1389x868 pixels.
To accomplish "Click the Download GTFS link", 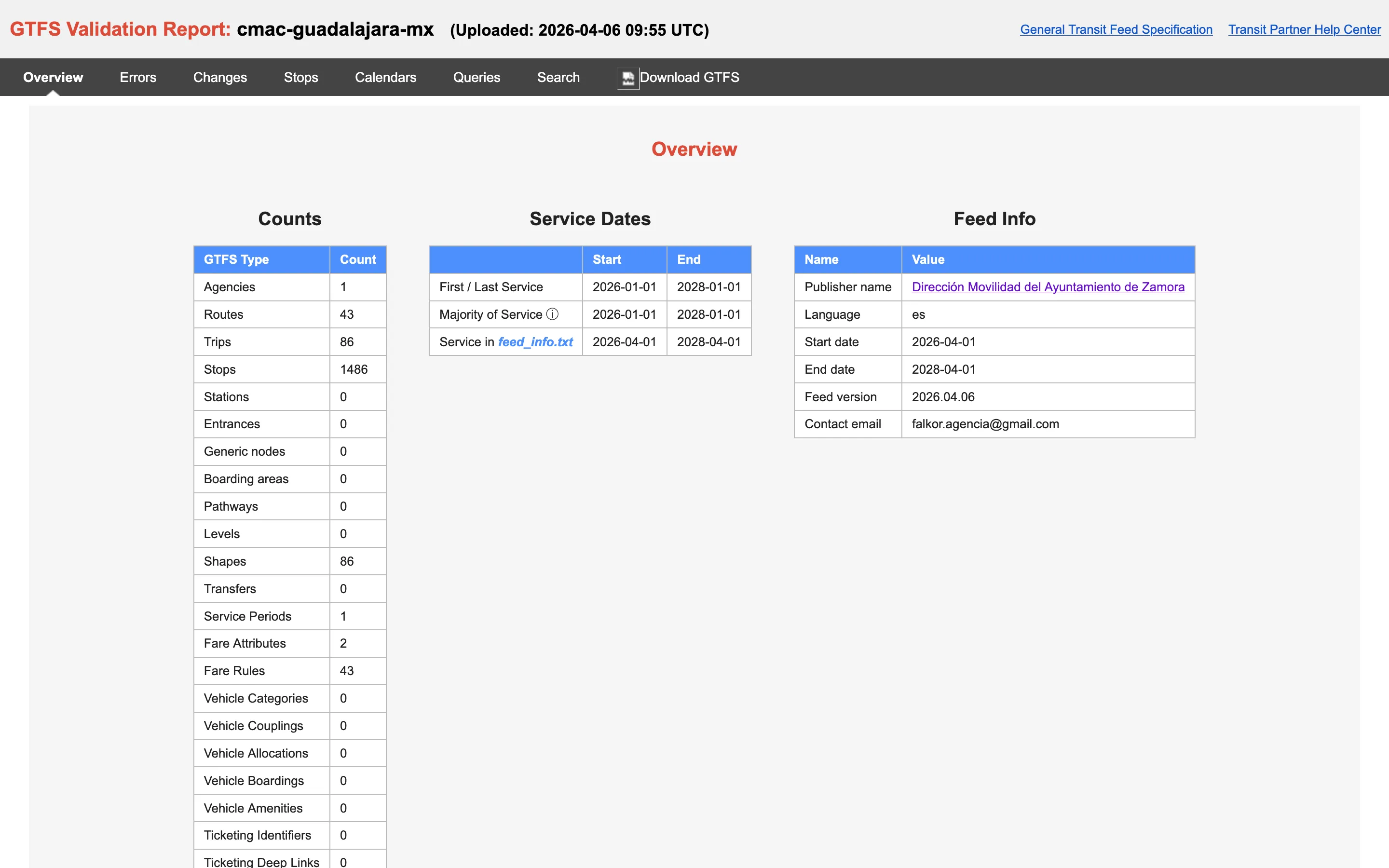I will click(x=689, y=77).
